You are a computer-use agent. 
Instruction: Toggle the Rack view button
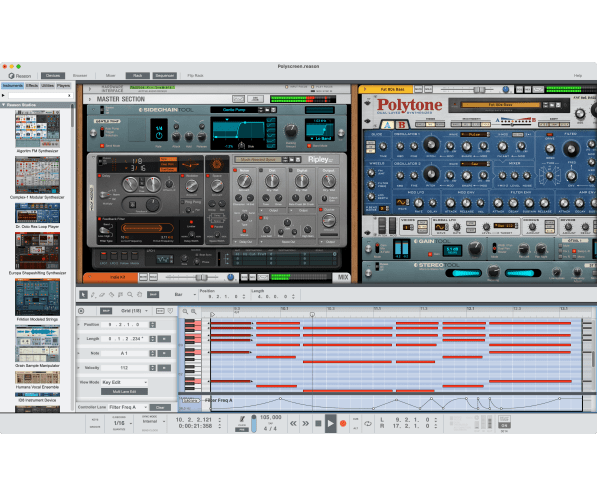tap(137, 76)
